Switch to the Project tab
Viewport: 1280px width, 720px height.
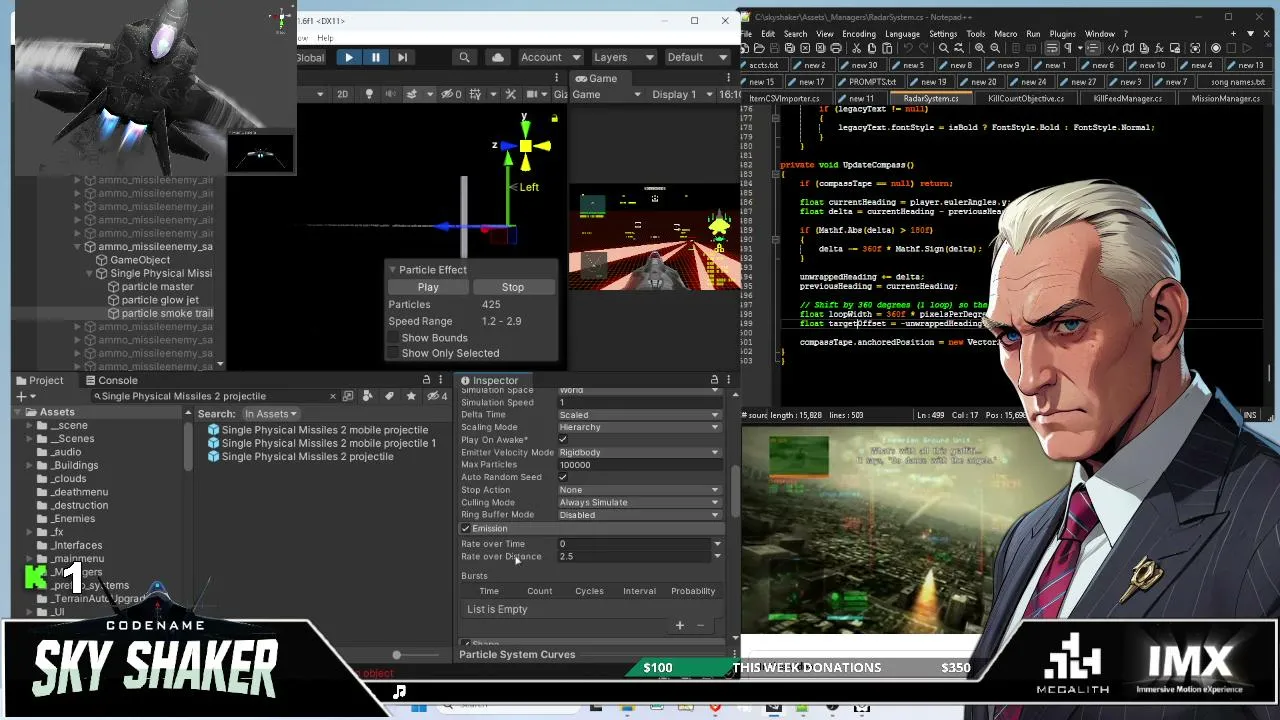(x=39, y=380)
